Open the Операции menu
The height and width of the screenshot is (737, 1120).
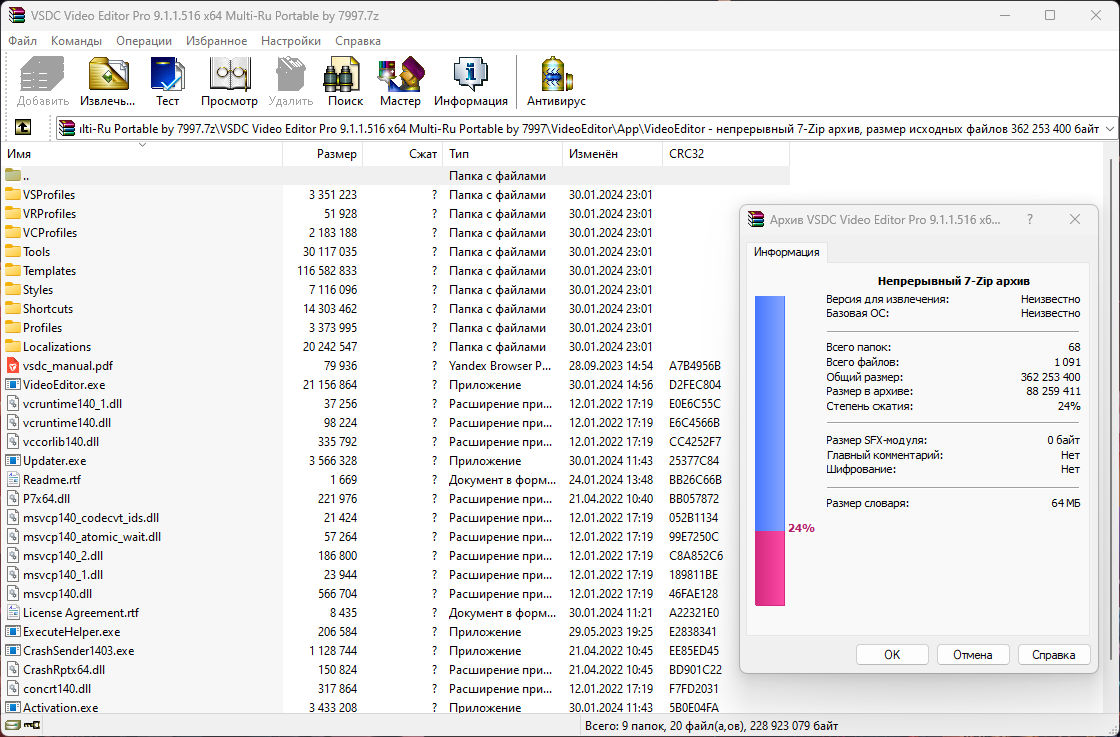144,41
